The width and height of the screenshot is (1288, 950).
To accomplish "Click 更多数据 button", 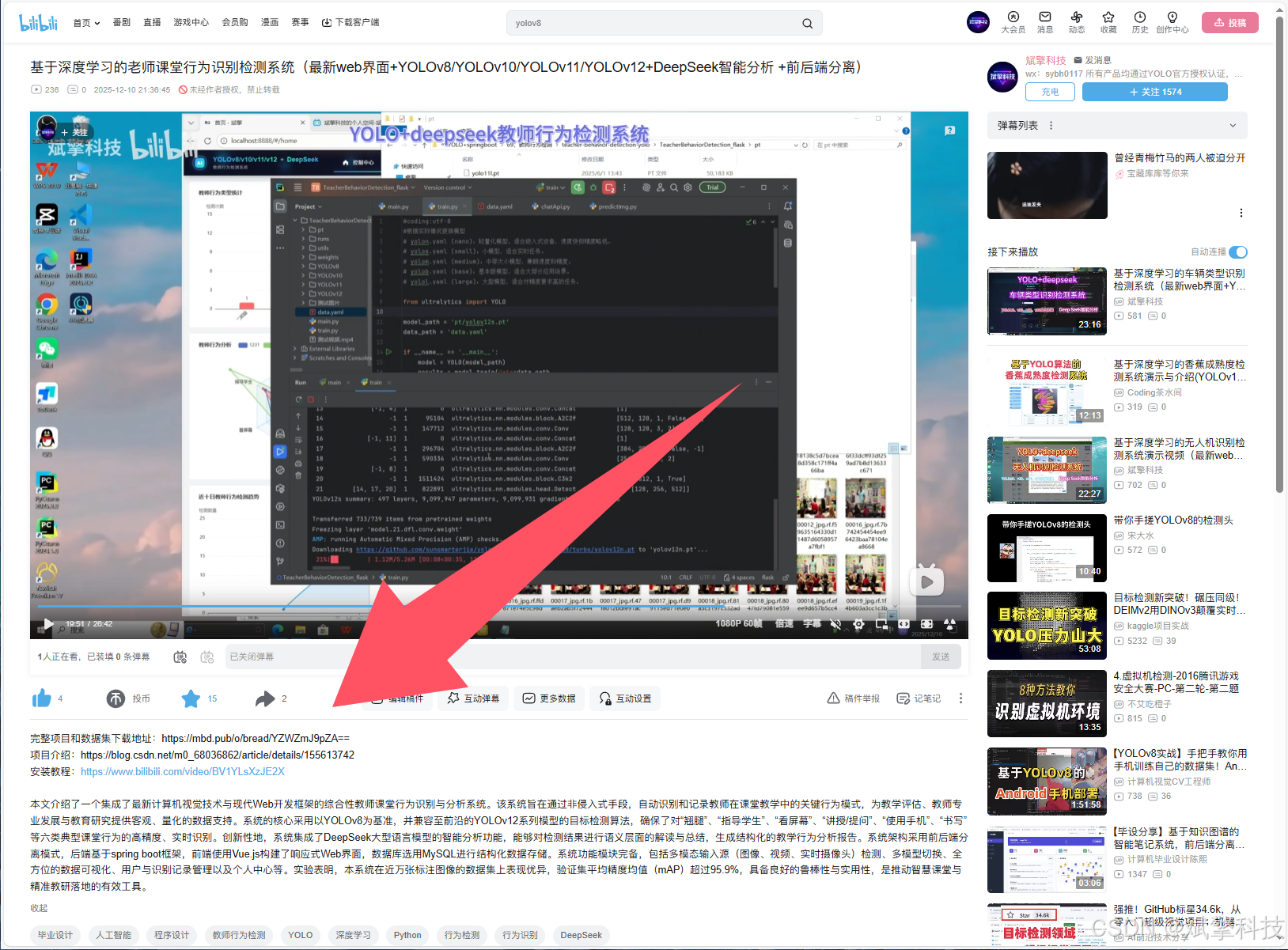I will (549, 698).
